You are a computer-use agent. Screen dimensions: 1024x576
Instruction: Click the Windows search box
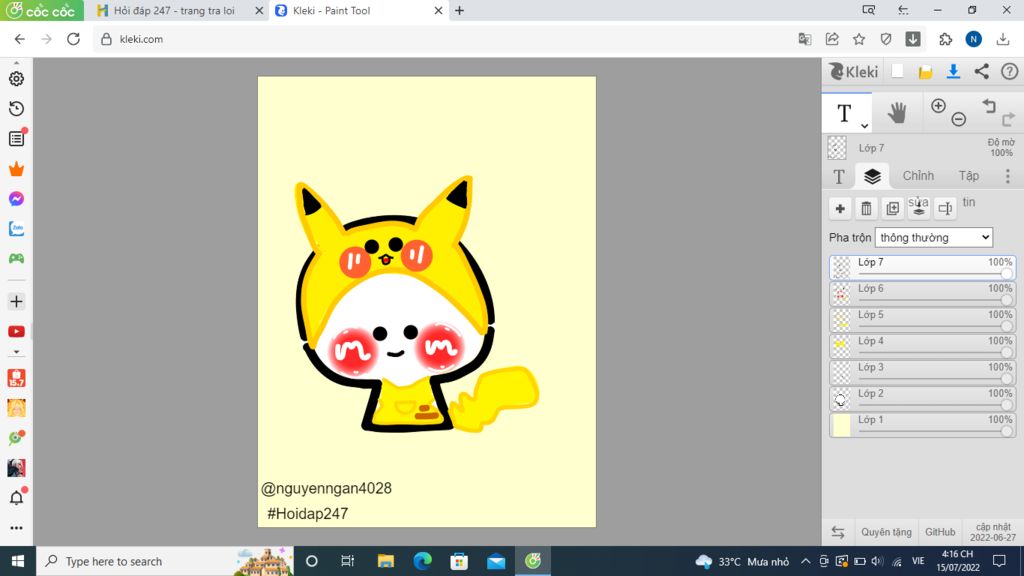click(x=165, y=562)
